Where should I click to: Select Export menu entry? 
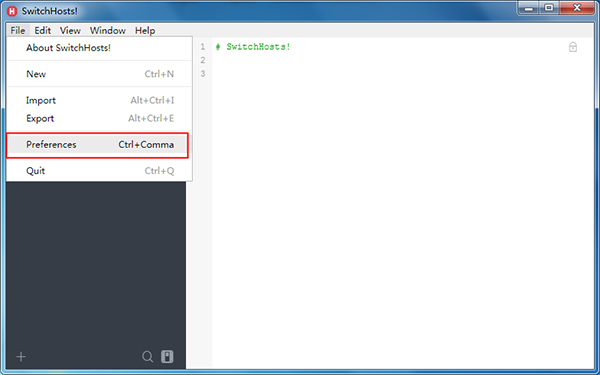(100, 118)
